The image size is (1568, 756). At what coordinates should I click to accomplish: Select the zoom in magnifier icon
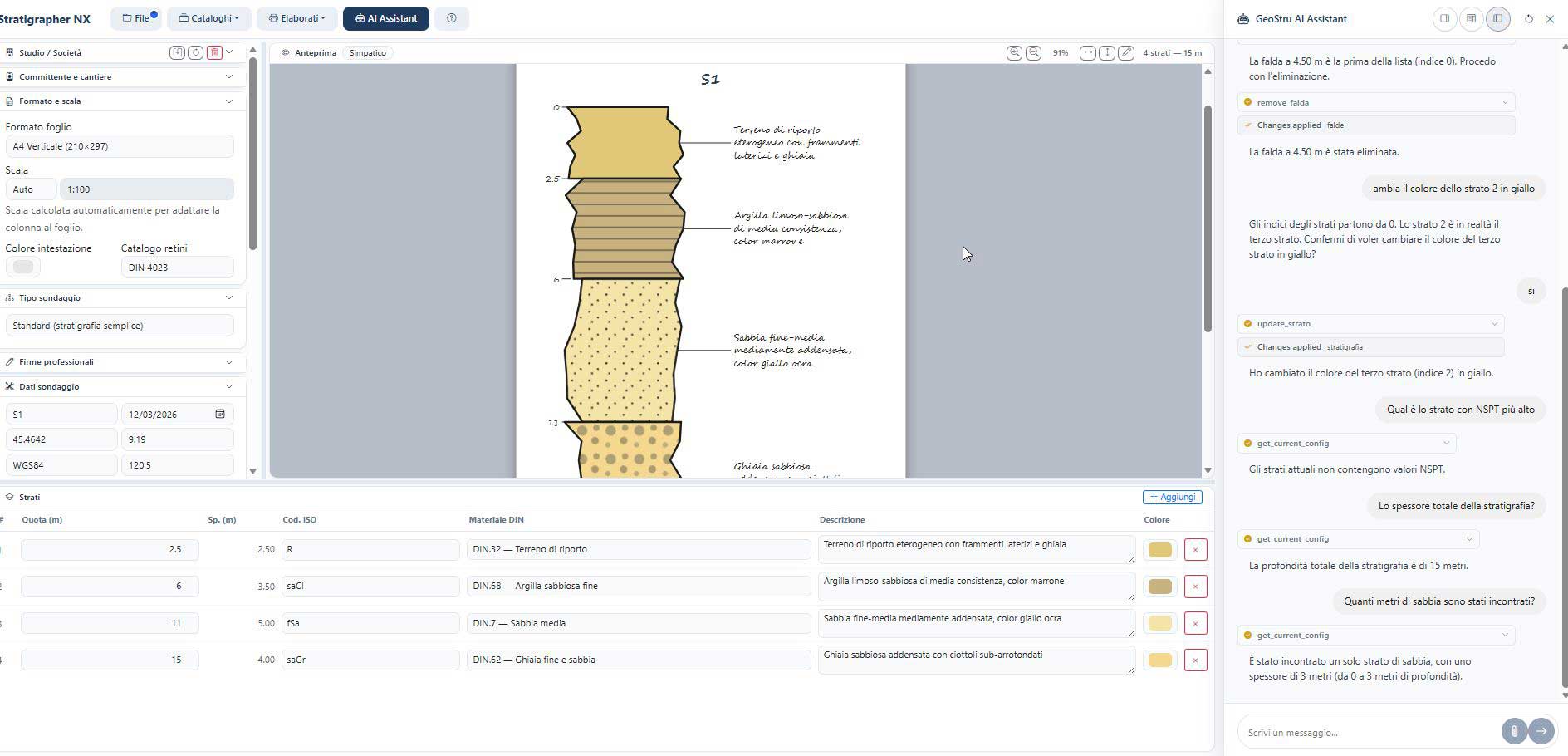(1014, 52)
